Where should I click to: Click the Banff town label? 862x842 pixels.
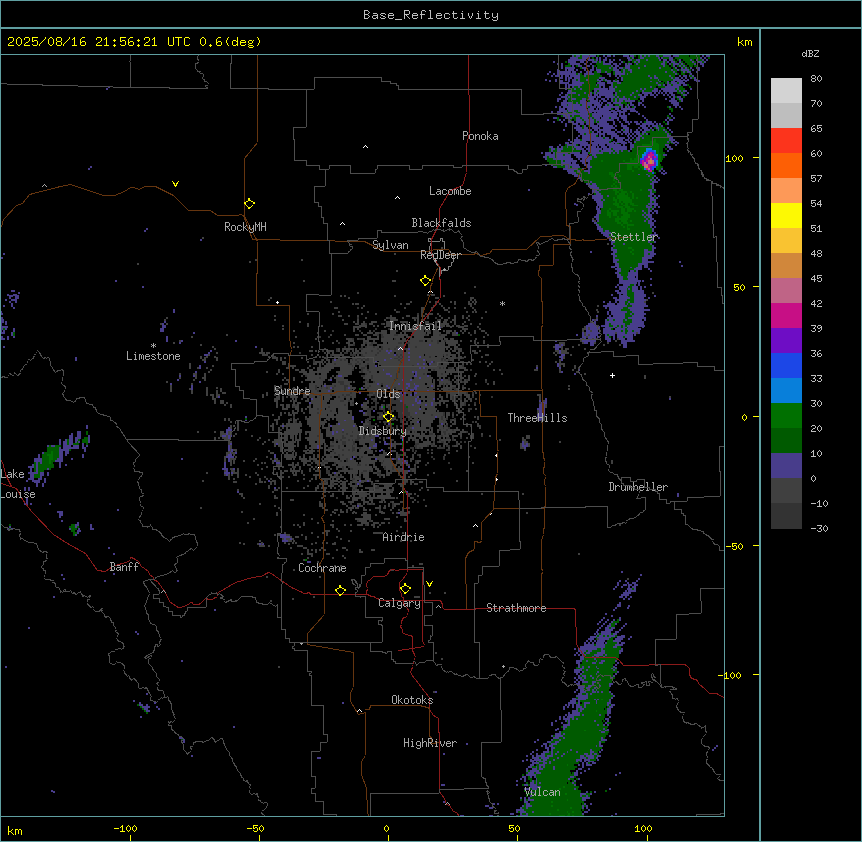tap(124, 567)
